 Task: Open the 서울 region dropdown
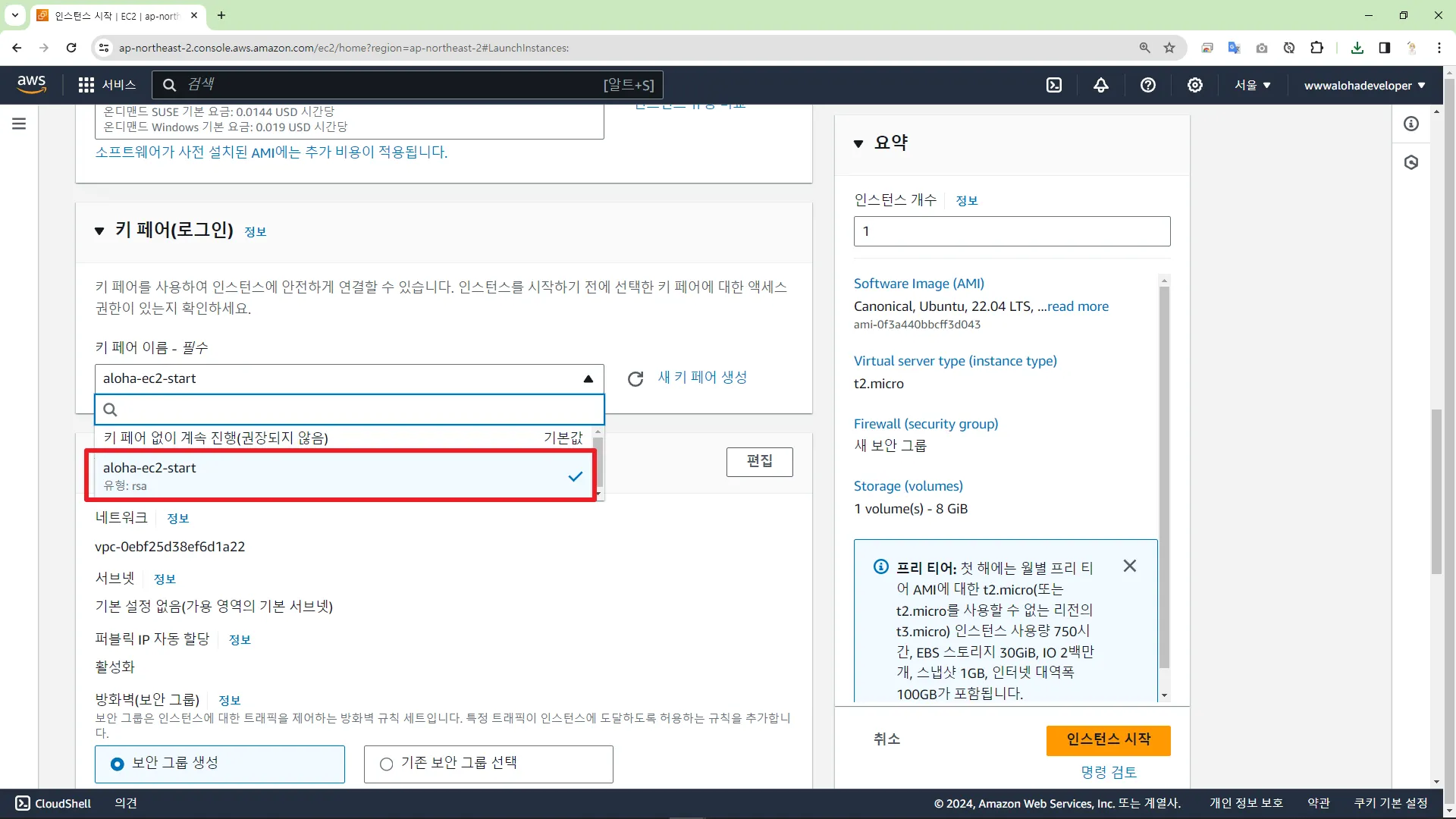tap(1252, 85)
